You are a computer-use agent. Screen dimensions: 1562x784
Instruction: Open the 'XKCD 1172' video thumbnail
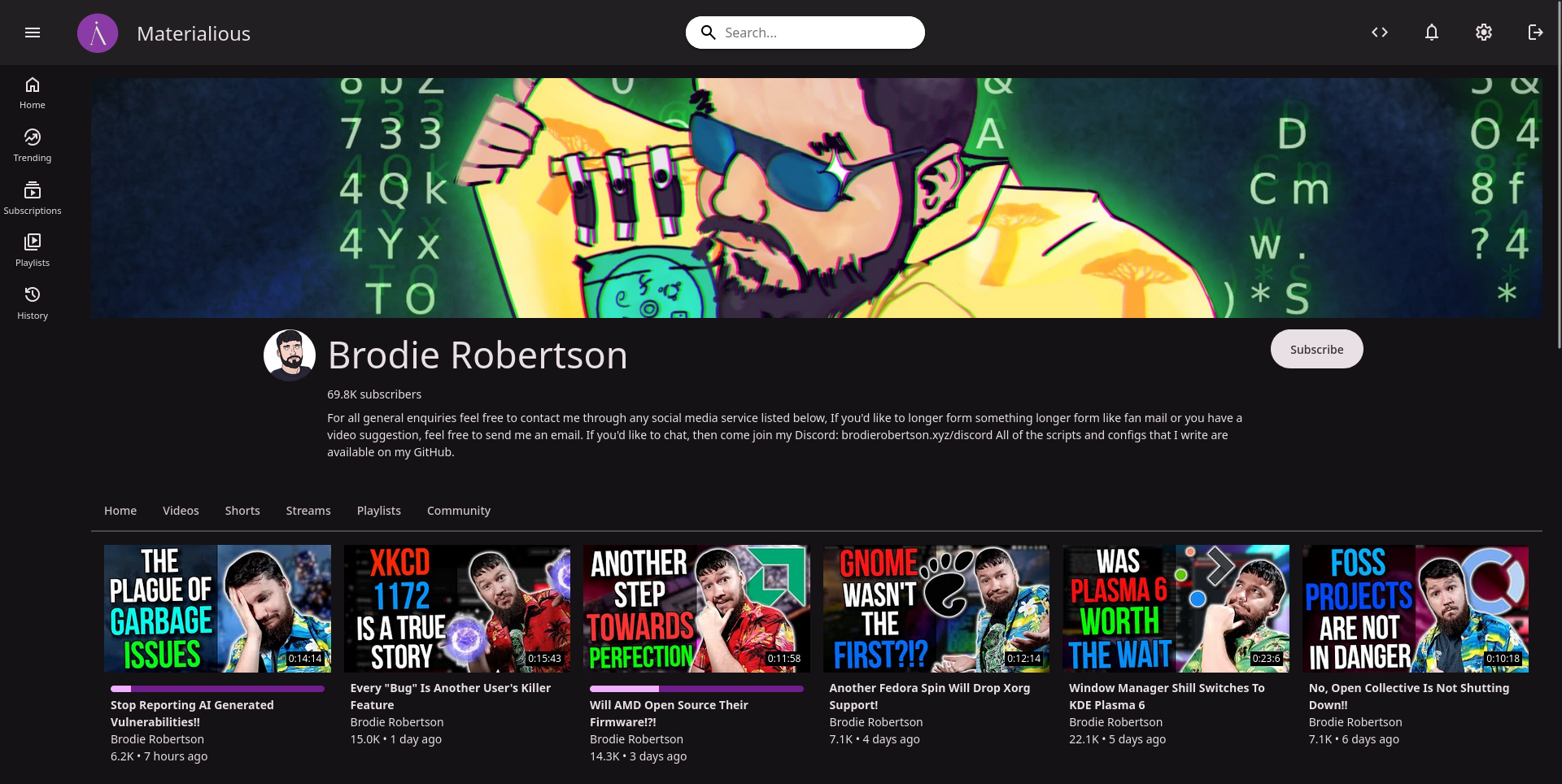pyautogui.click(x=457, y=608)
